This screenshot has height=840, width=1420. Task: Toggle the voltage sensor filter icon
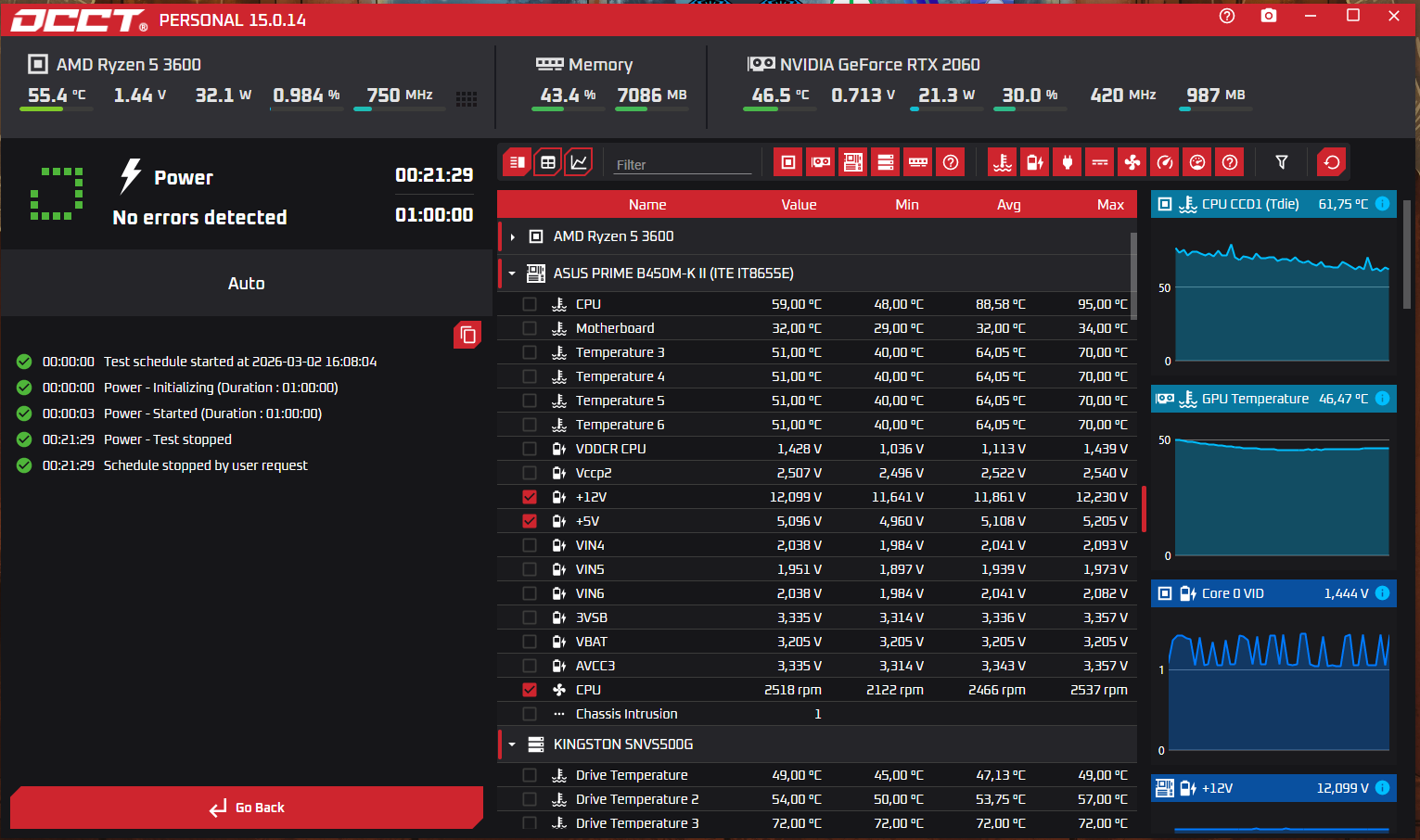(x=1035, y=162)
